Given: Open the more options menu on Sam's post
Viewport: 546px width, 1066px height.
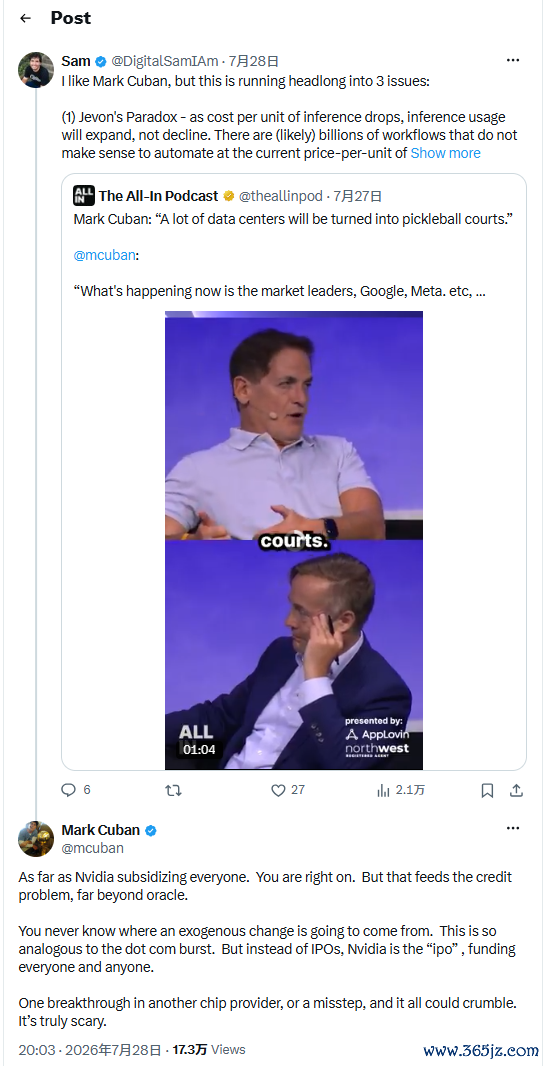Looking at the screenshot, I should point(513,61).
